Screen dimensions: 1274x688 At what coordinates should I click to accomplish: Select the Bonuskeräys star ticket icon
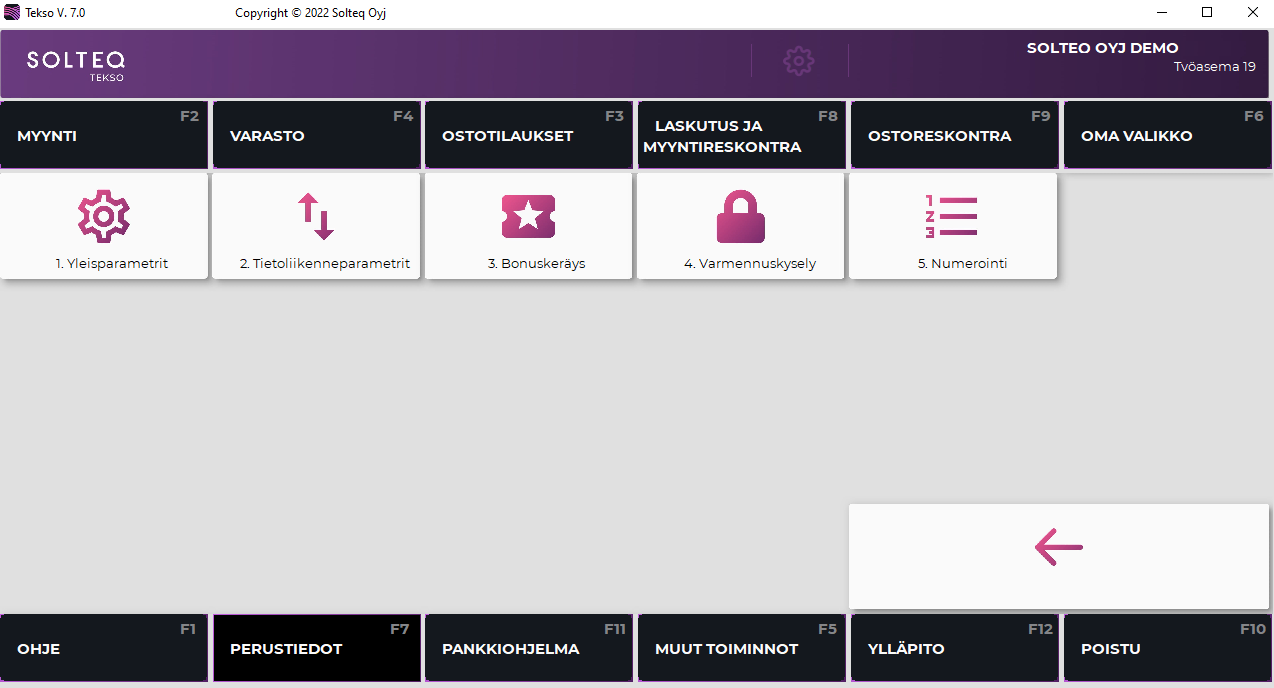528,217
